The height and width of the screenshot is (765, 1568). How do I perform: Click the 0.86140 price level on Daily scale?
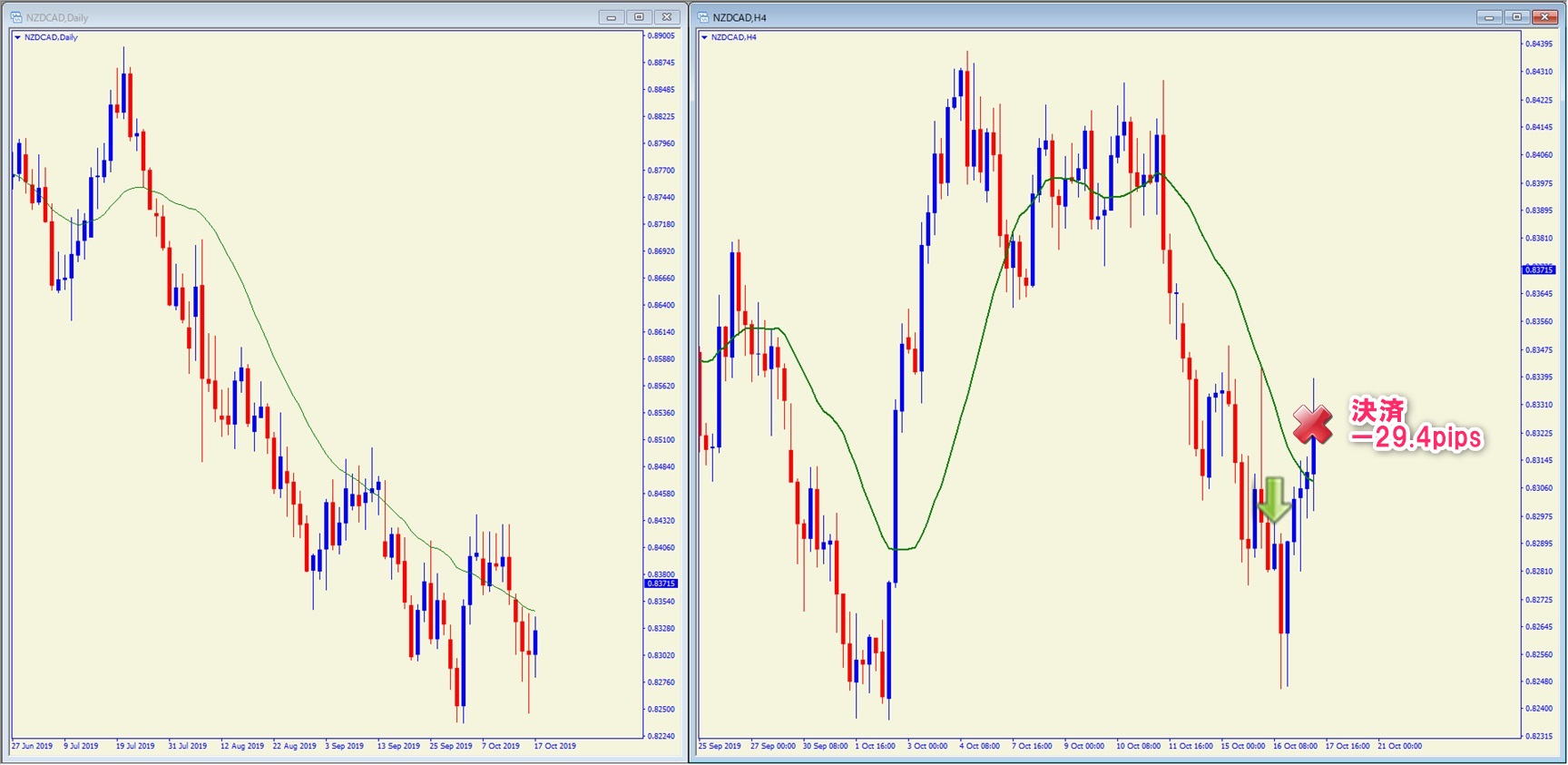point(661,332)
